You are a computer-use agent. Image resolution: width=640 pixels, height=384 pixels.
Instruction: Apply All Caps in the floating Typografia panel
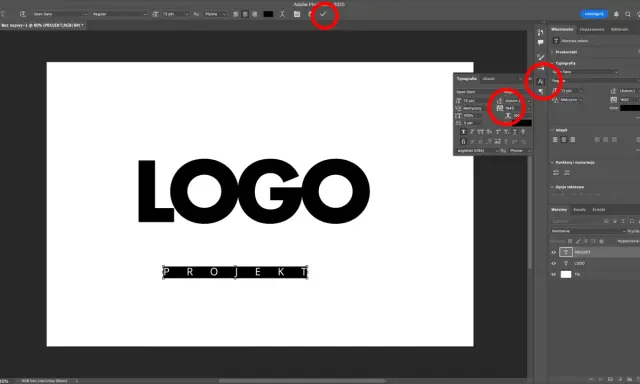pos(480,132)
